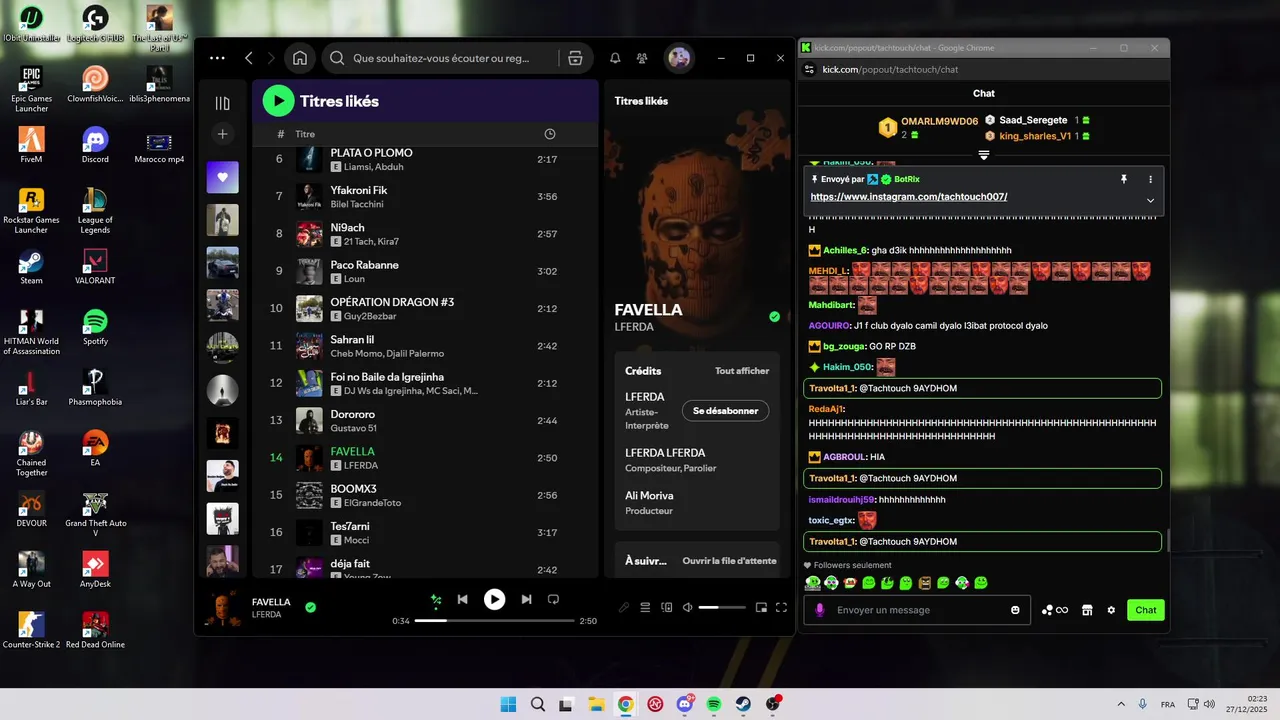Skip to next track in Spotify

[526, 599]
